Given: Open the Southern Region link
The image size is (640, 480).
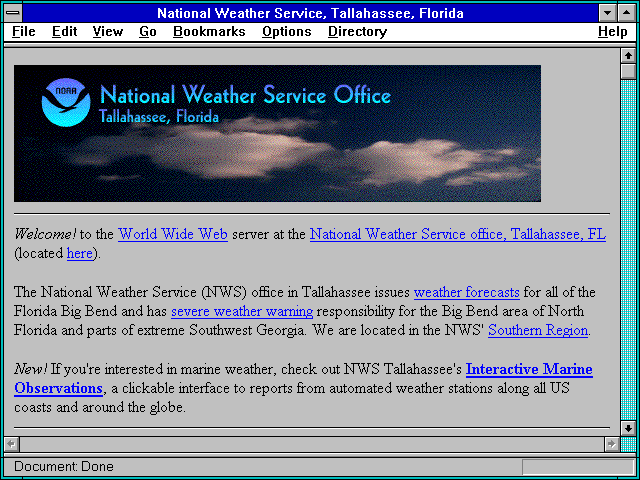Looking at the screenshot, I should [538, 330].
